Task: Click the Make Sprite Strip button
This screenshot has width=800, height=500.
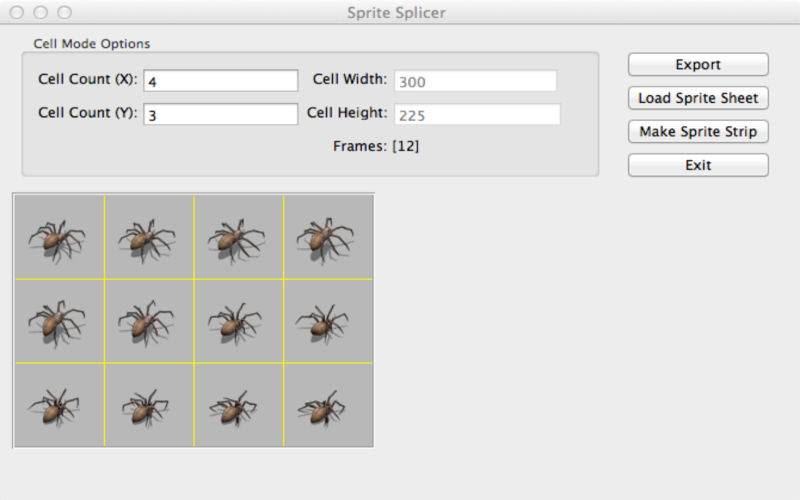Action: point(698,132)
